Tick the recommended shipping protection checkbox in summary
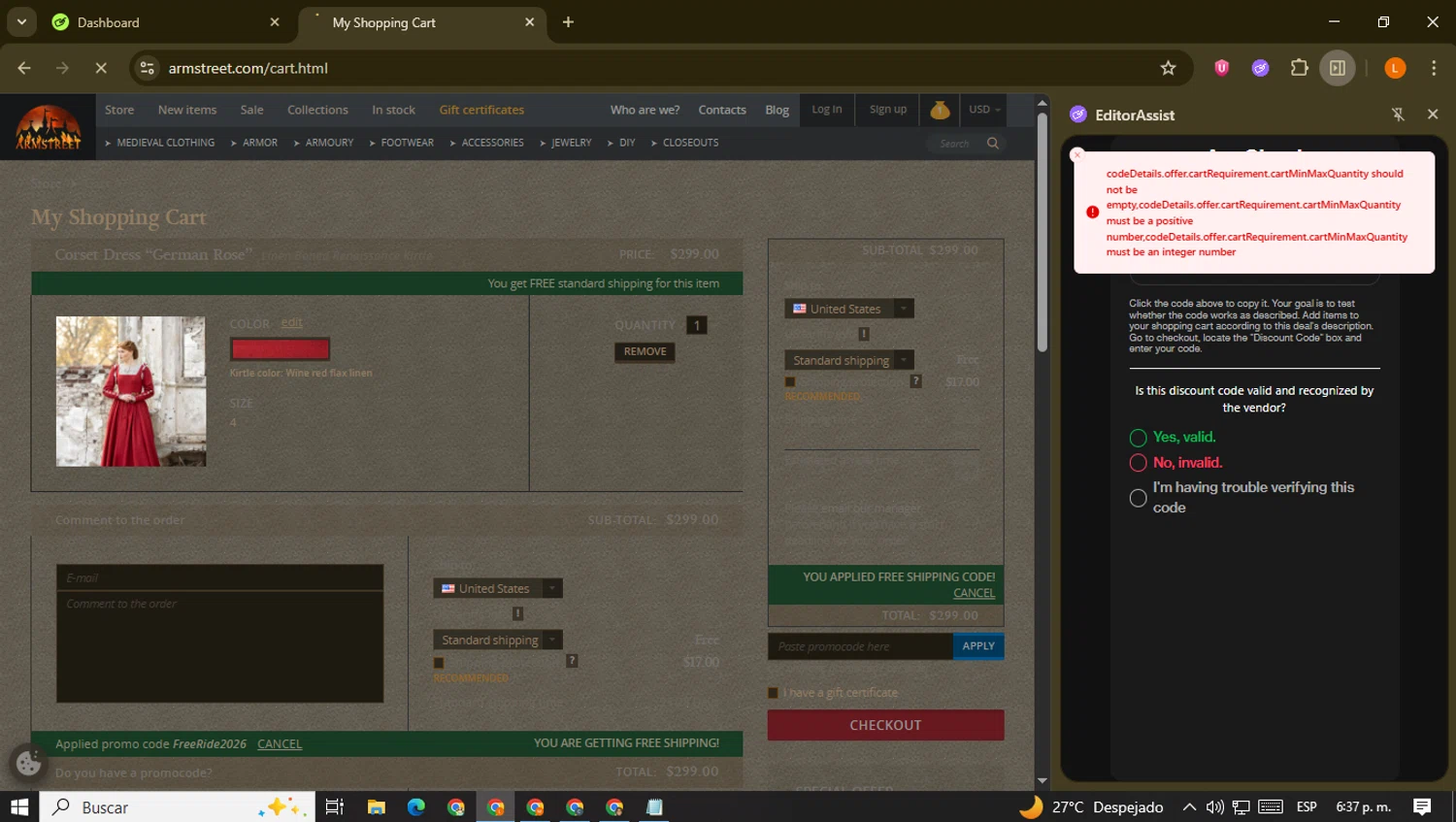Screen dimensions: 1456x822 coord(790,381)
